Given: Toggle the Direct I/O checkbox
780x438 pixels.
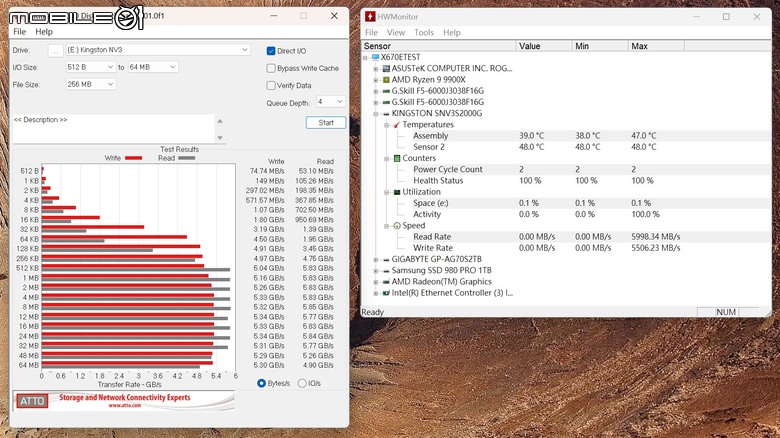Looking at the screenshot, I should tap(271, 51).
